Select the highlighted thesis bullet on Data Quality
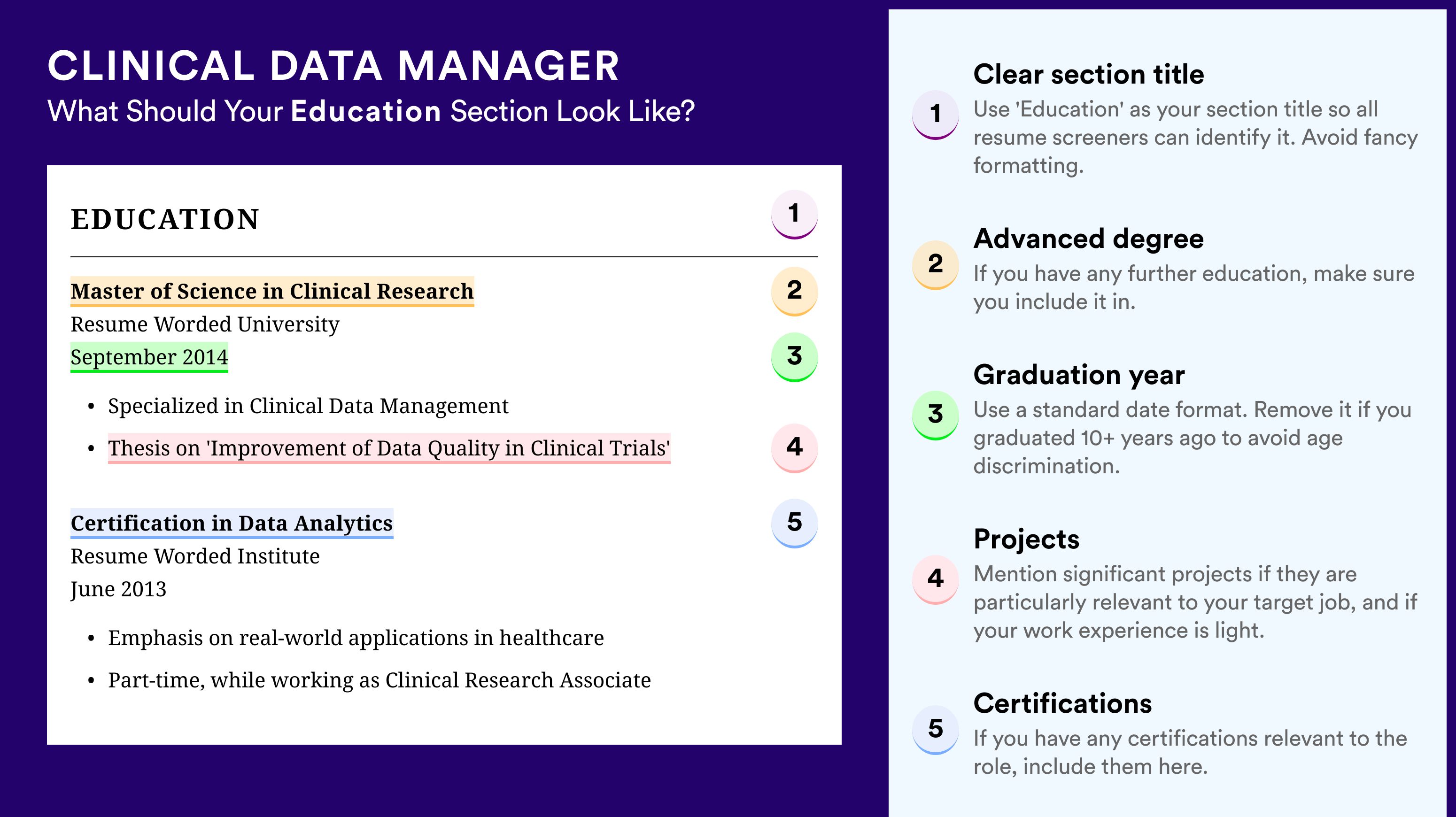Screen dimensions: 1456x817 pyautogui.click(x=389, y=448)
